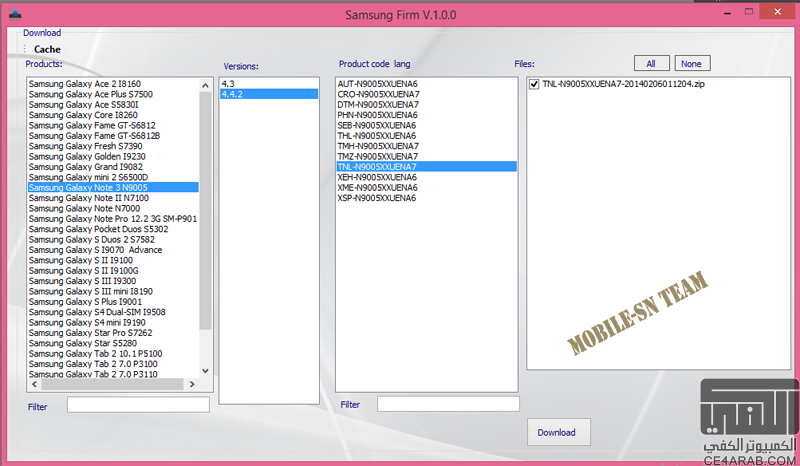
Task: Select product code THL-N9005XXUENA6
Action: click(x=427, y=136)
